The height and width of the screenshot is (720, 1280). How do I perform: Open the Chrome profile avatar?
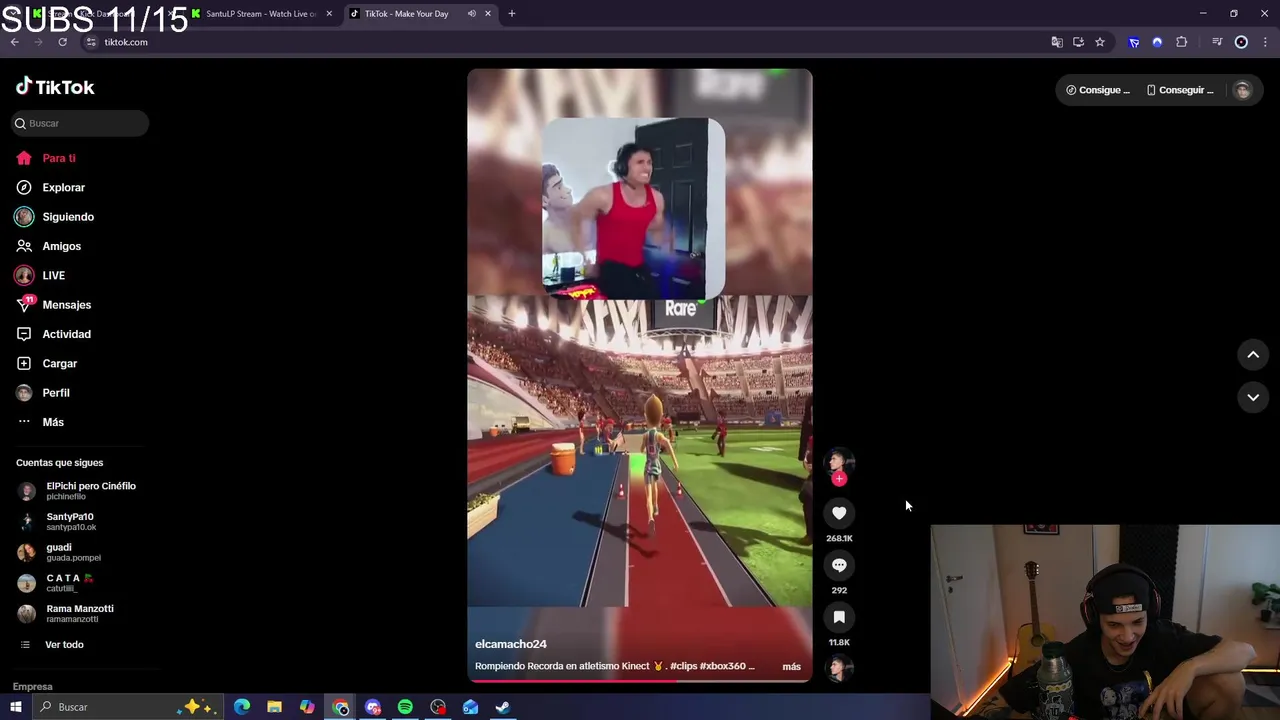1241,42
